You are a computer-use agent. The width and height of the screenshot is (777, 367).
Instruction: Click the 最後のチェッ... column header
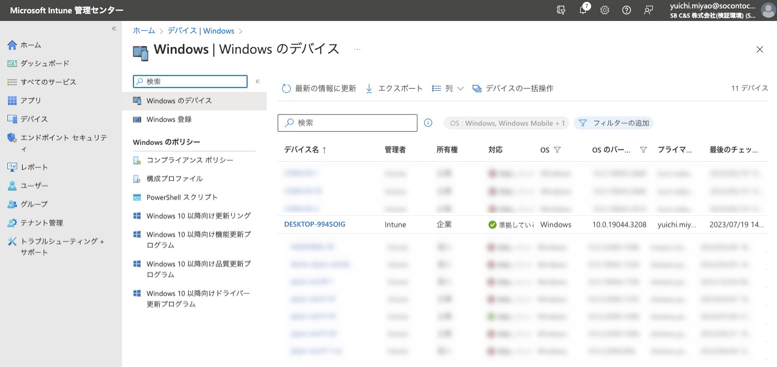pos(734,150)
